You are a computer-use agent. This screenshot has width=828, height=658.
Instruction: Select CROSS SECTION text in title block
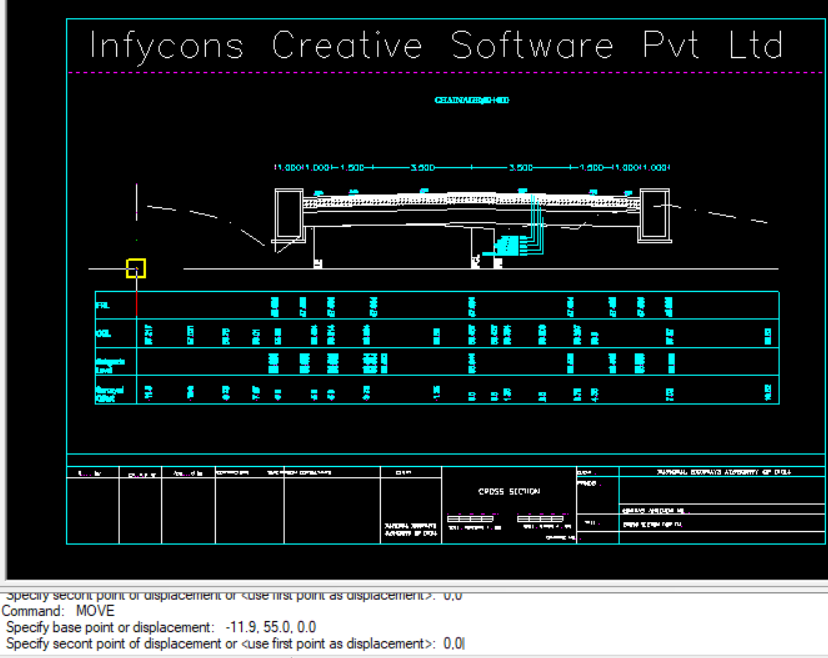pos(509,491)
